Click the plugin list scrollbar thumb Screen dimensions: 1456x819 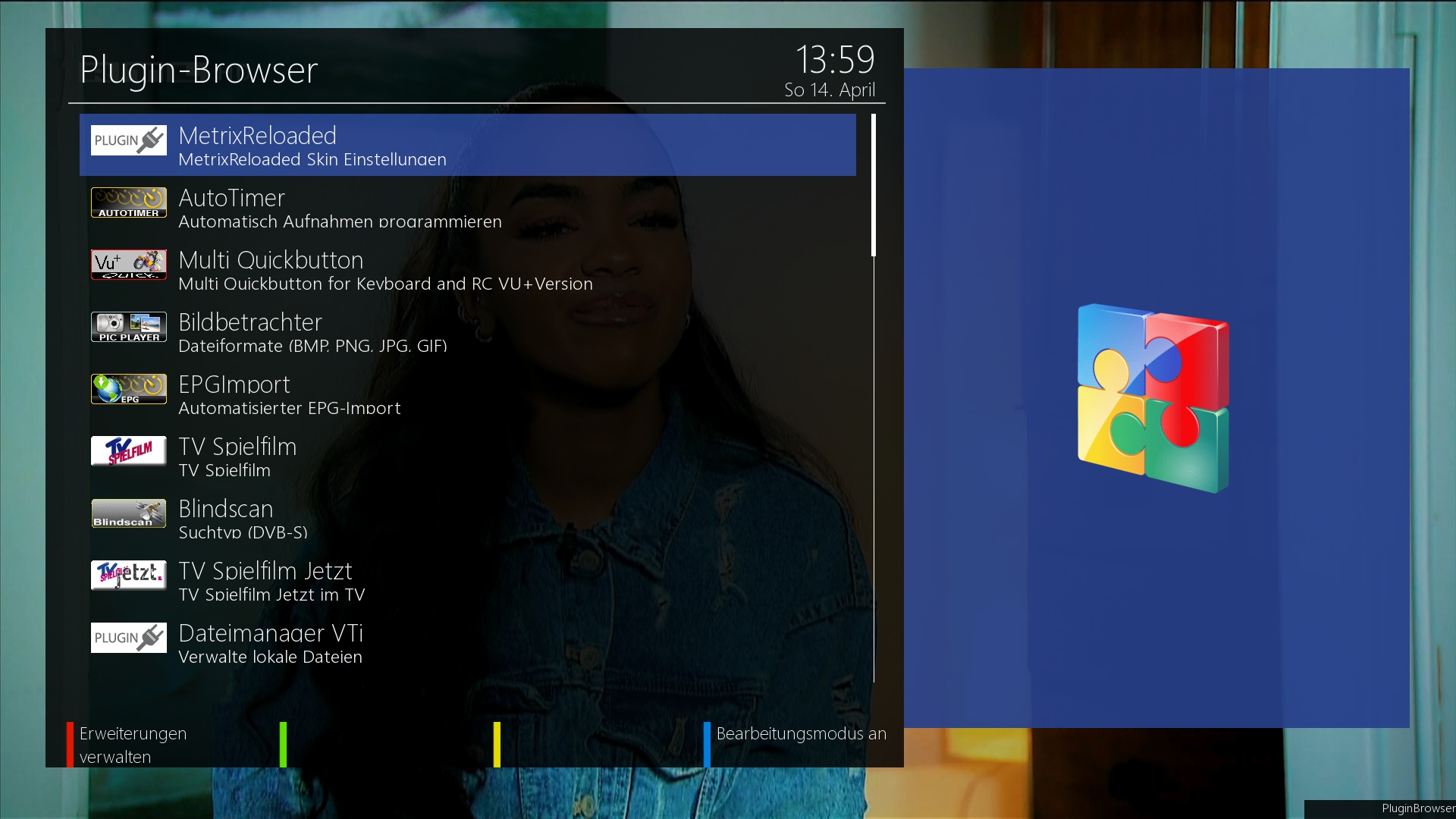(874, 185)
